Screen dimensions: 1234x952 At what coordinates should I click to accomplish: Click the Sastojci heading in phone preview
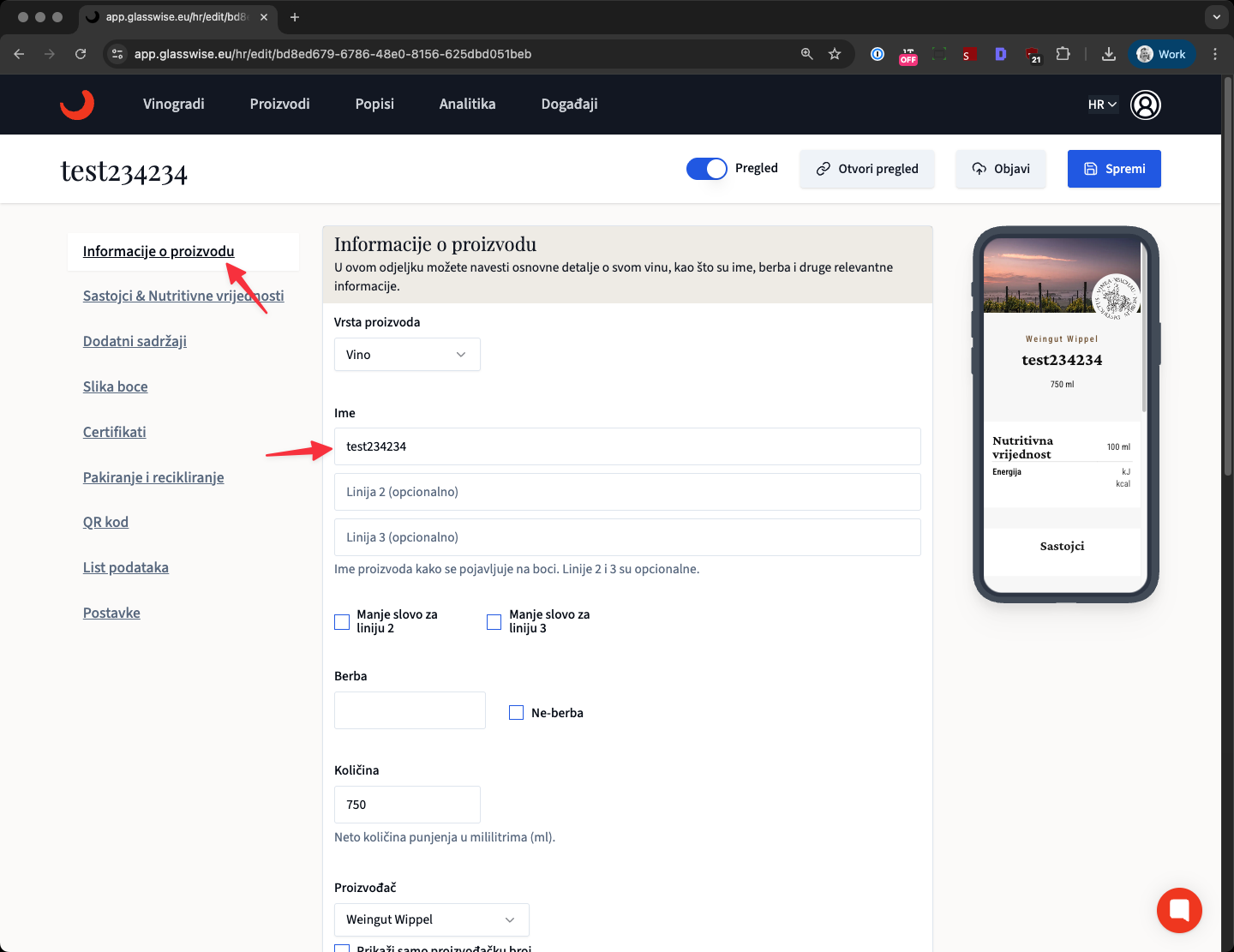[1063, 546]
